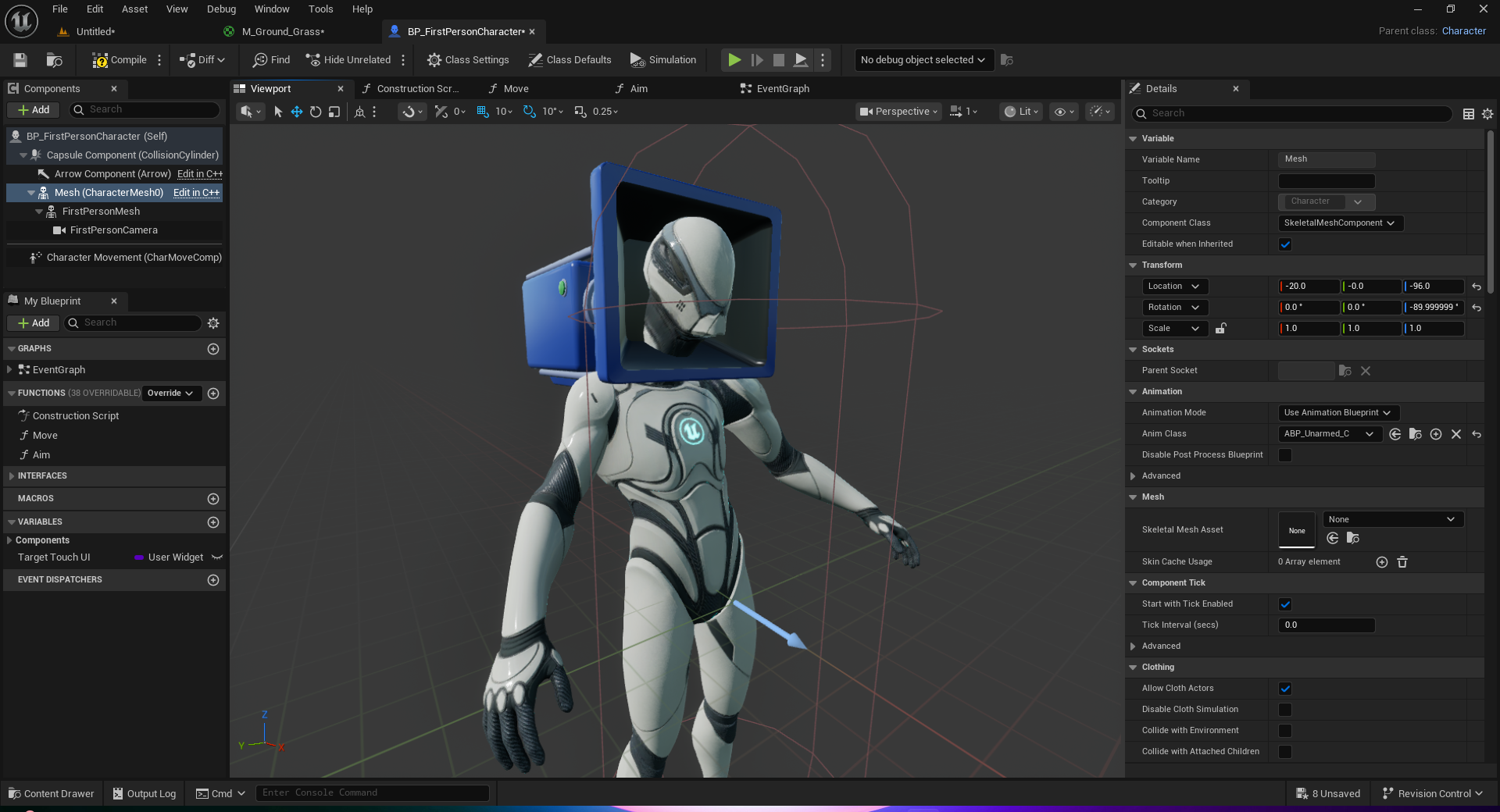Open the My Blueprint settings gear

[213, 323]
